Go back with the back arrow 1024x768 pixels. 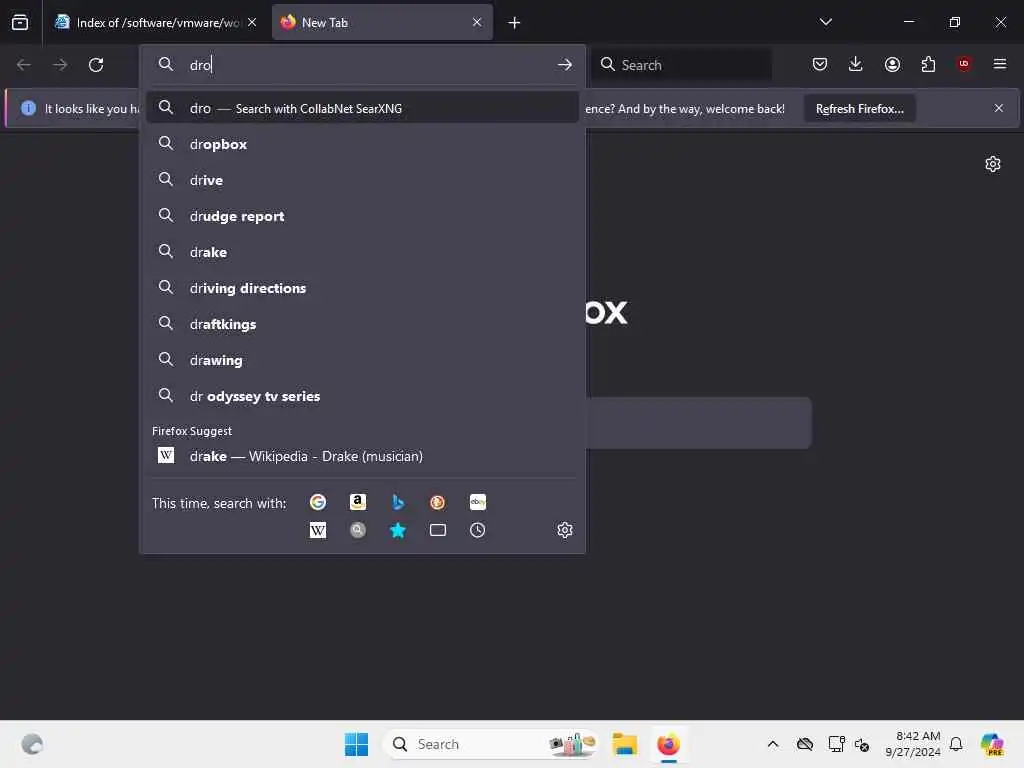pos(24,65)
